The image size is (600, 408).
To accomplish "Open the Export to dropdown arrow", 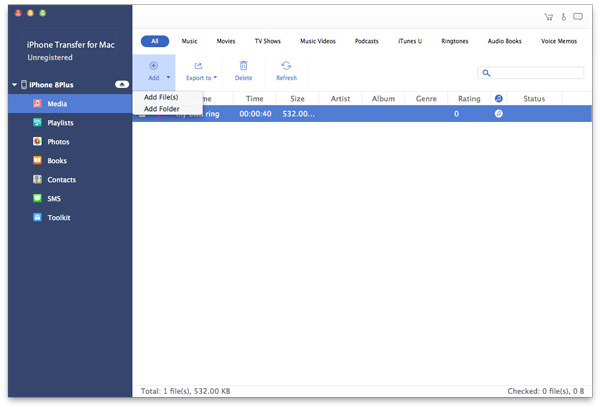I will 215,77.
